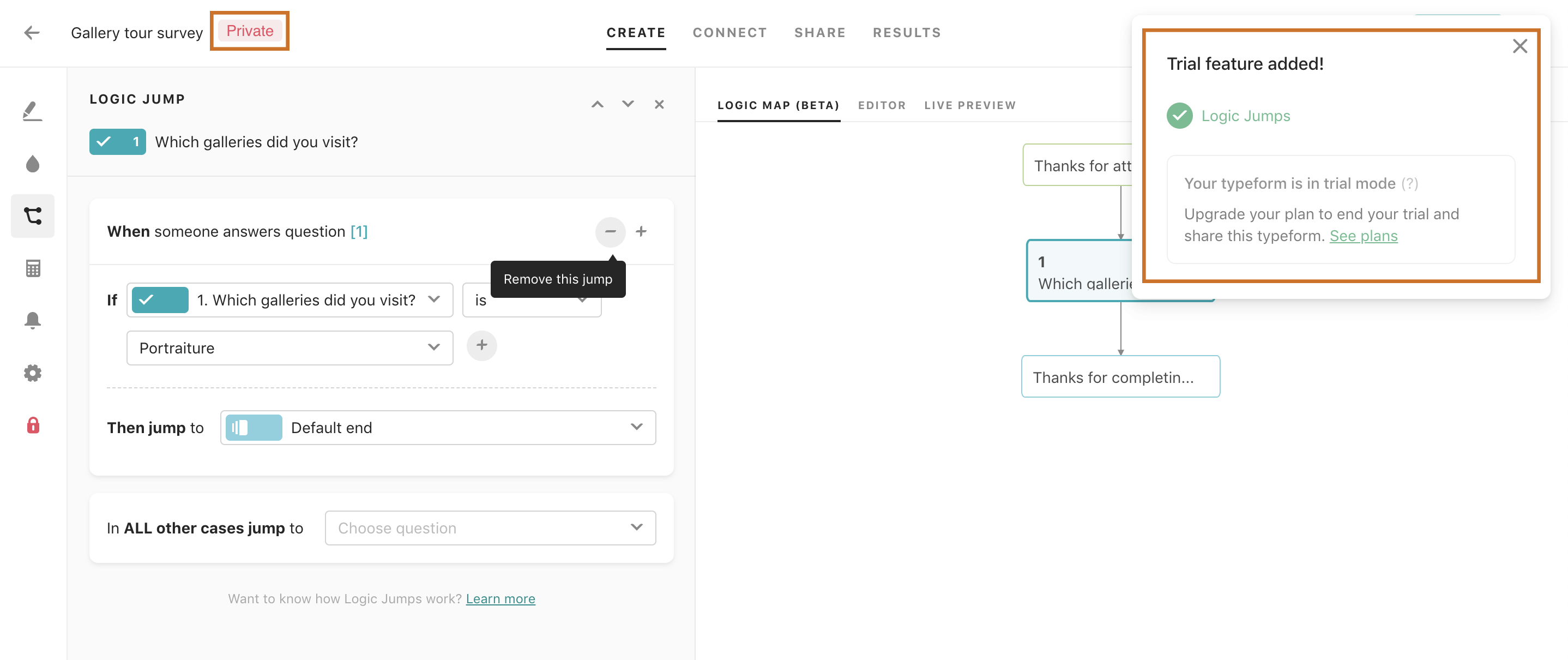Add condition with plus next to Portraiture
1568x660 pixels.
click(x=481, y=346)
